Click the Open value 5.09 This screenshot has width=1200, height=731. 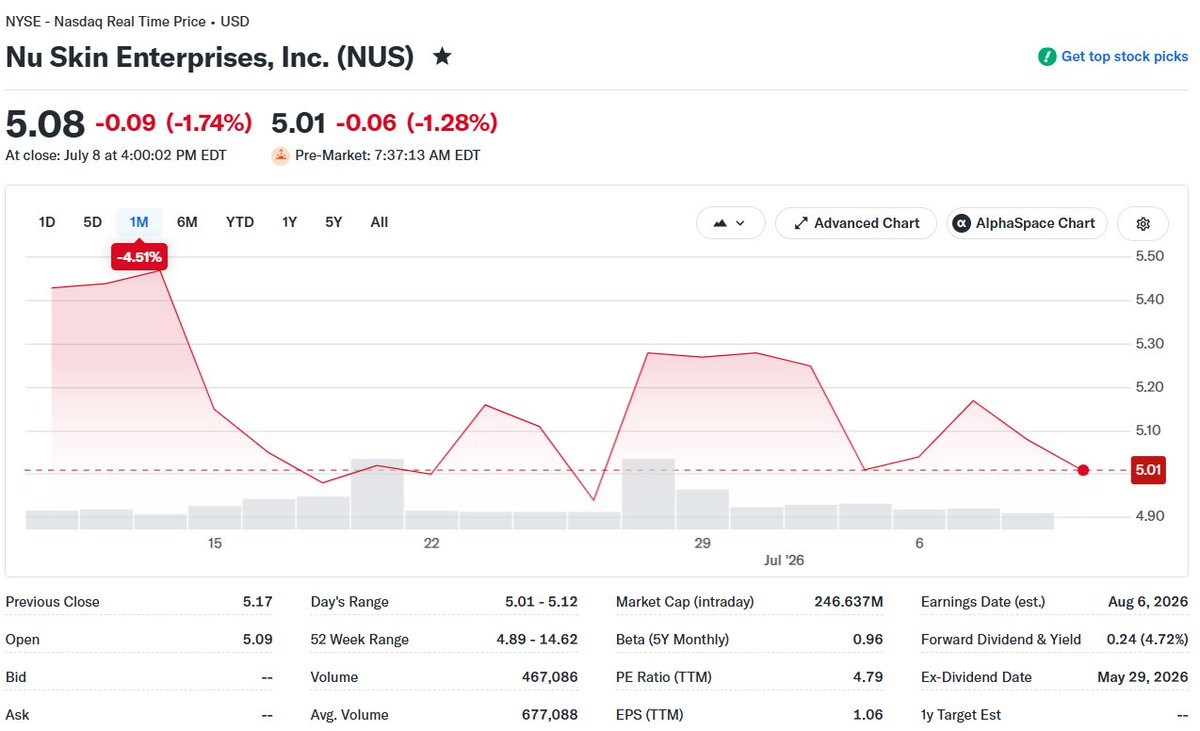click(257, 640)
